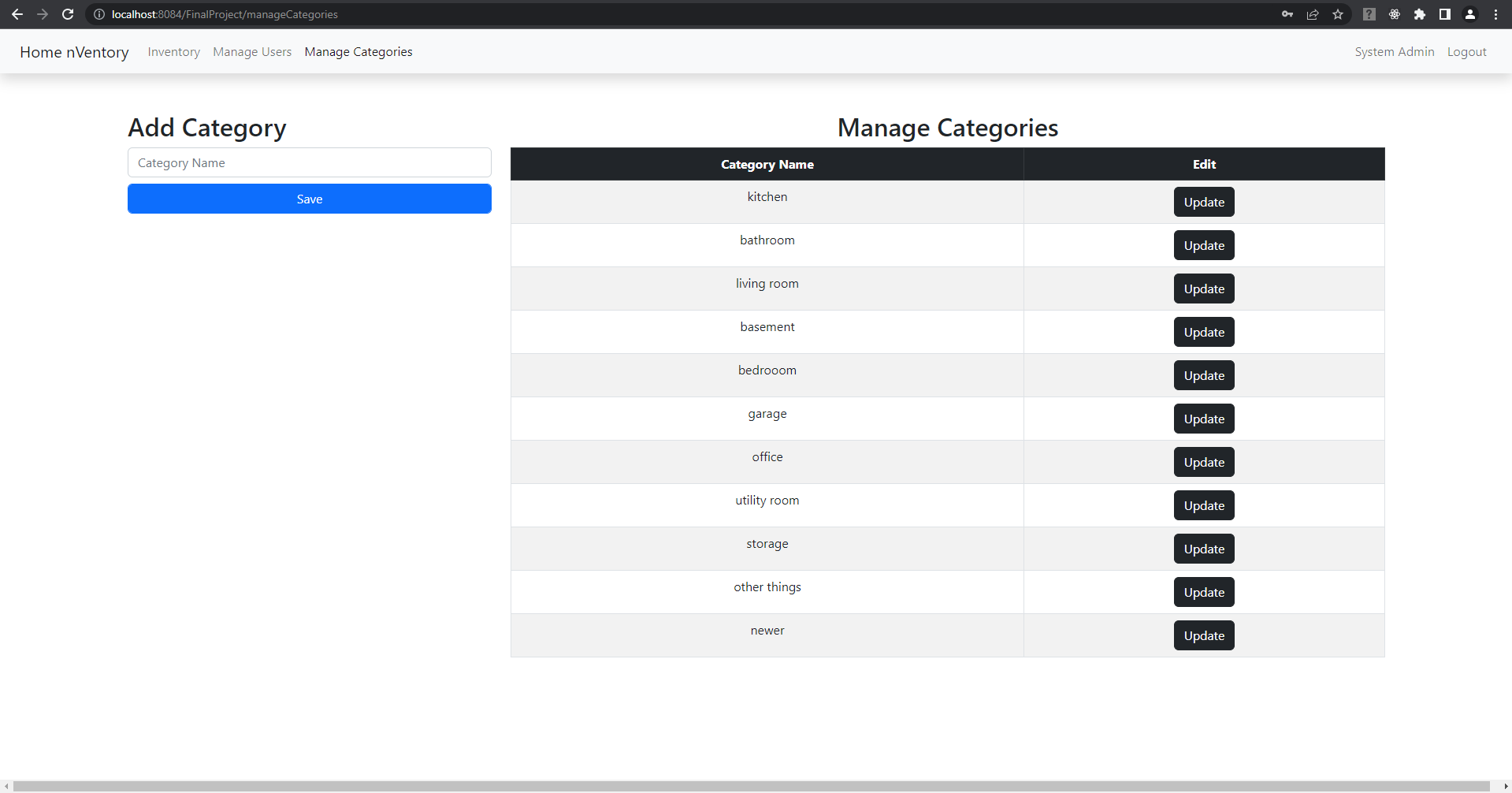Update the garage category
This screenshot has width=1512, height=793.
(x=1204, y=419)
